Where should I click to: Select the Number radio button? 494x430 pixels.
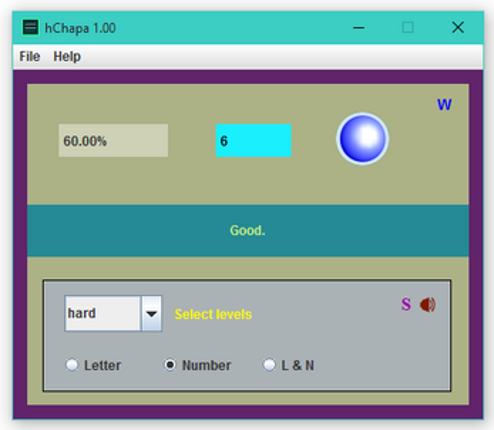(x=170, y=365)
